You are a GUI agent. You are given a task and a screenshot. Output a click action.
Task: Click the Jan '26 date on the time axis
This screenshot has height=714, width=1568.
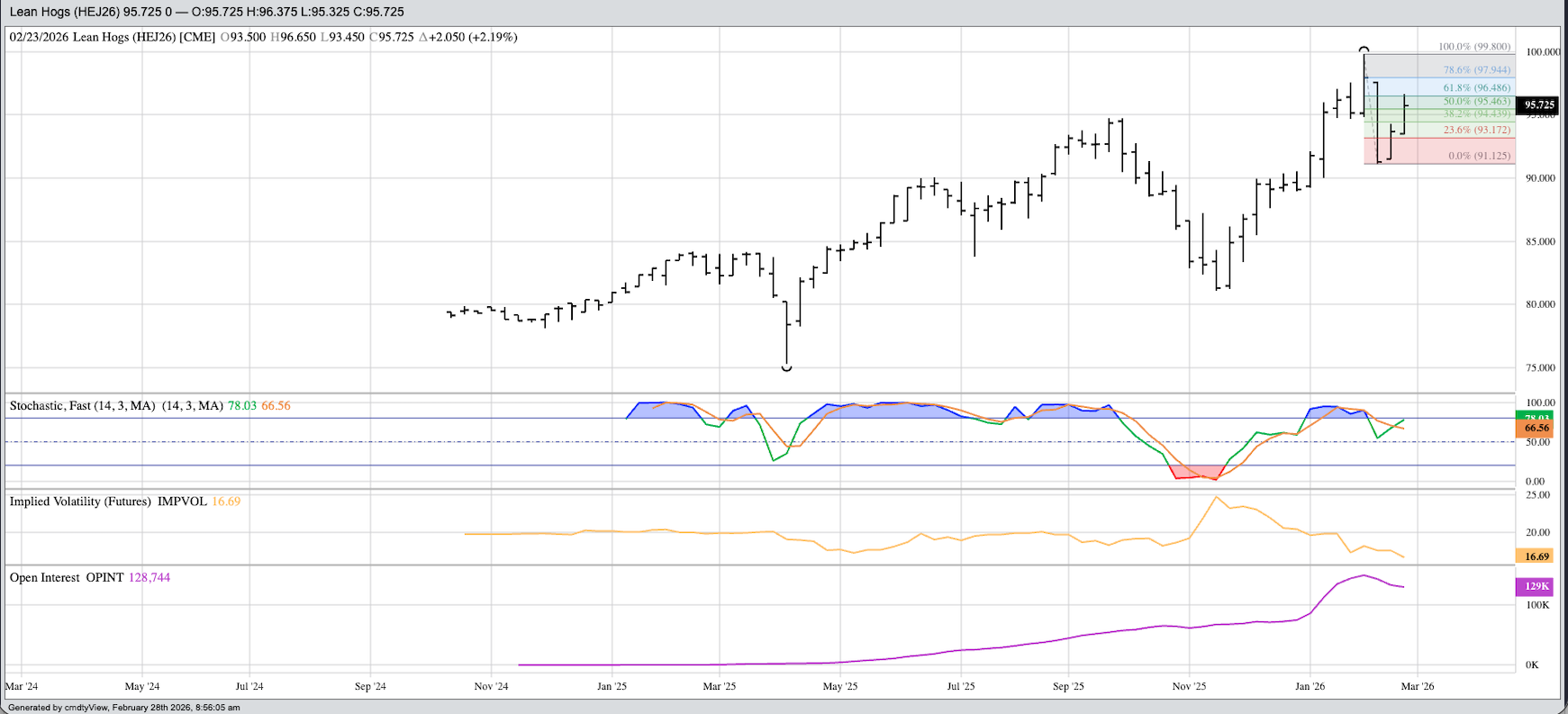point(1310,686)
